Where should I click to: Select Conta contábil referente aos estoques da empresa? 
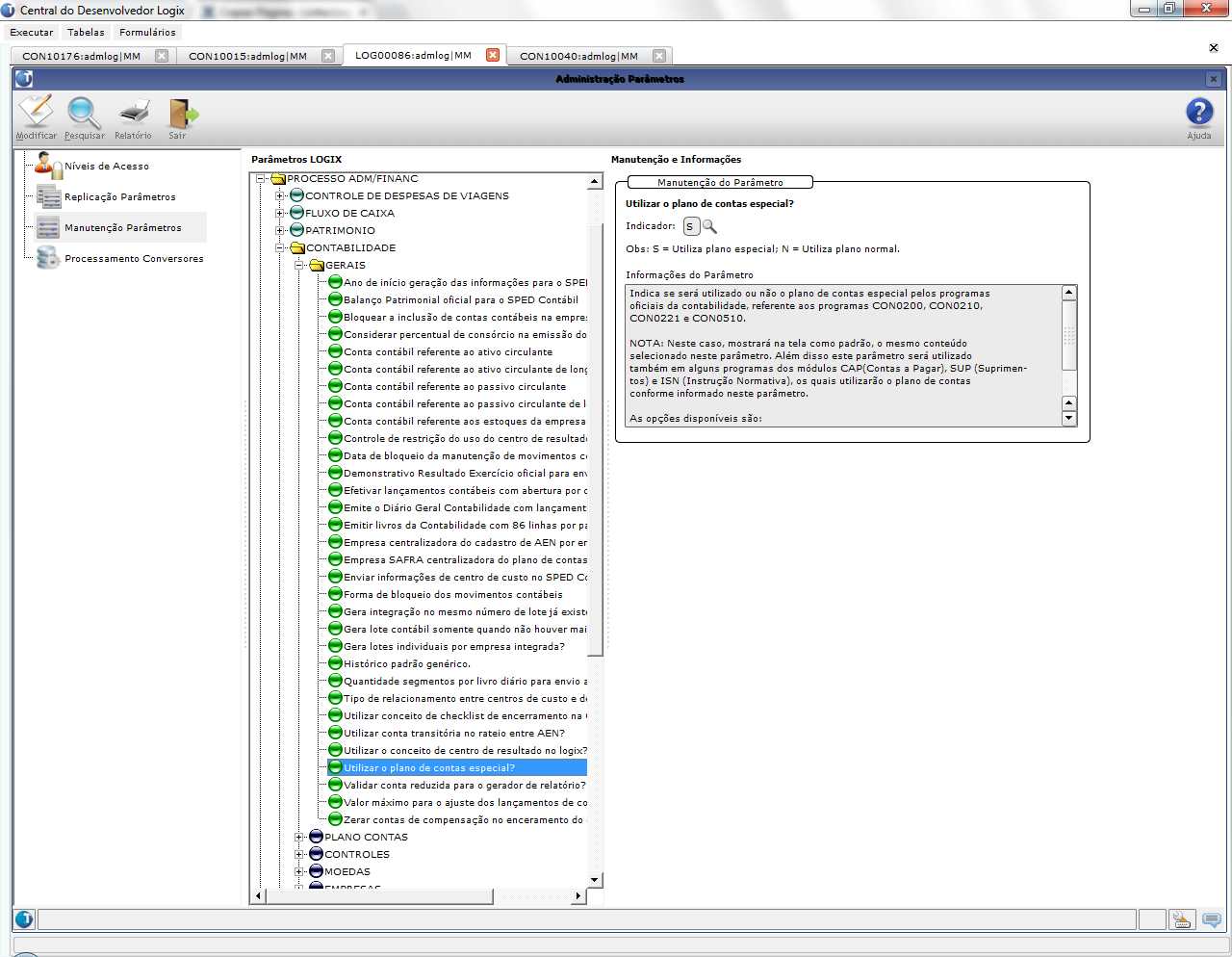click(x=465, y=422)
